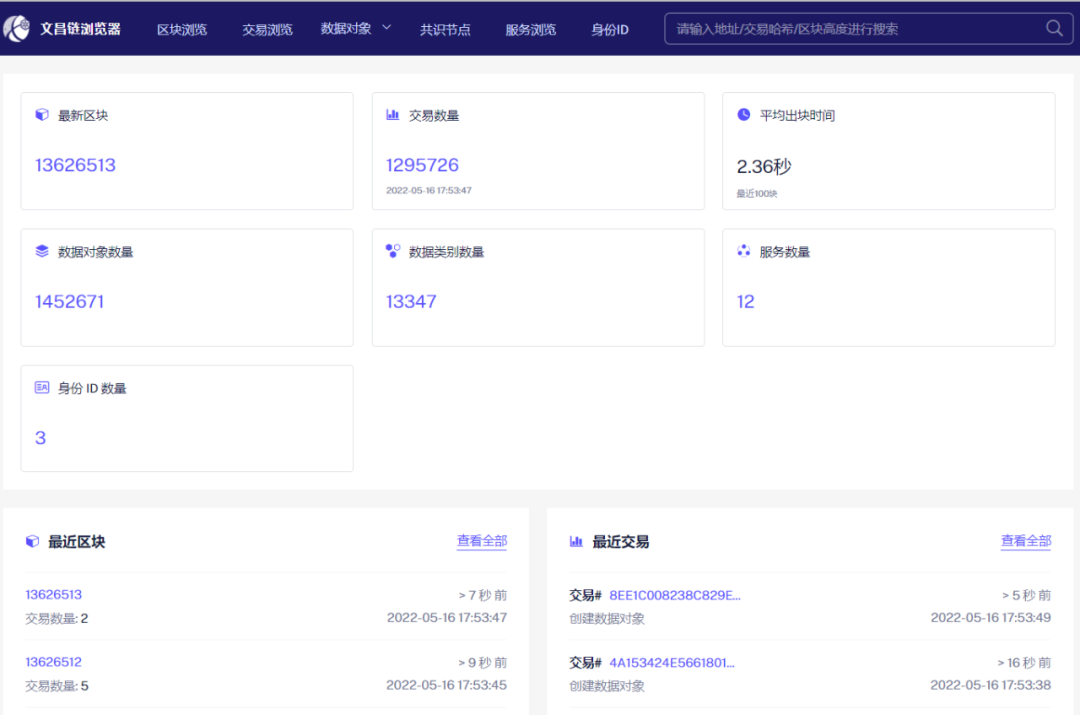
Task: Click the 2022-05-16 17:53:38 transaction timestamp
Action: (990, 685)
